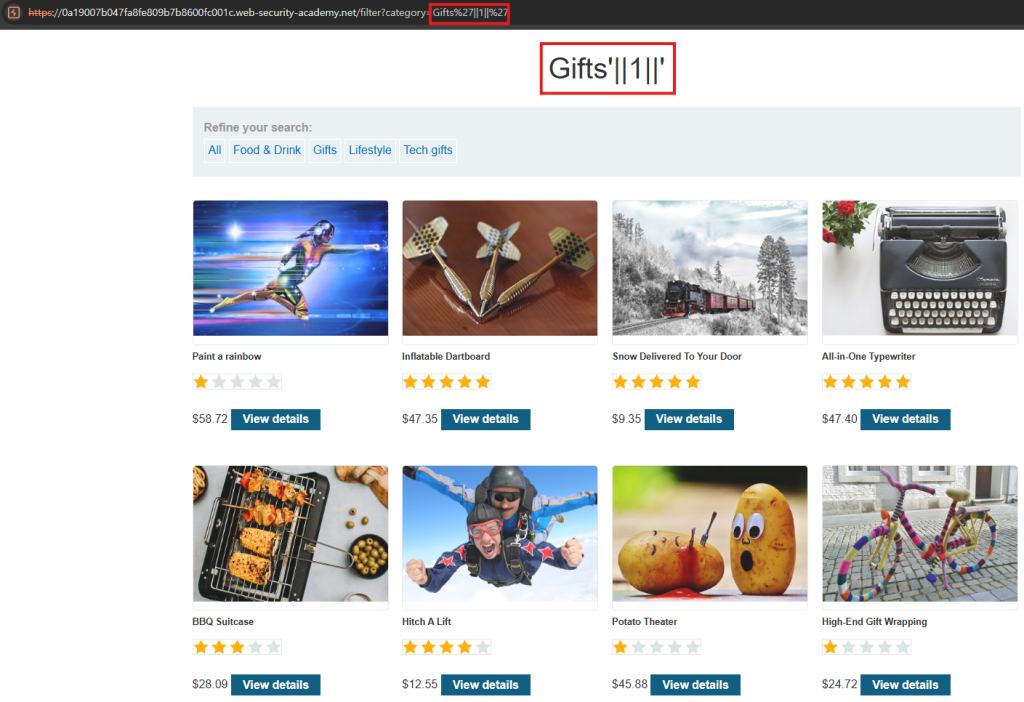Click the skydiving Hitch A Lift image
The width and height of the screenshot is (1024, 702).
tap(500, 534)
